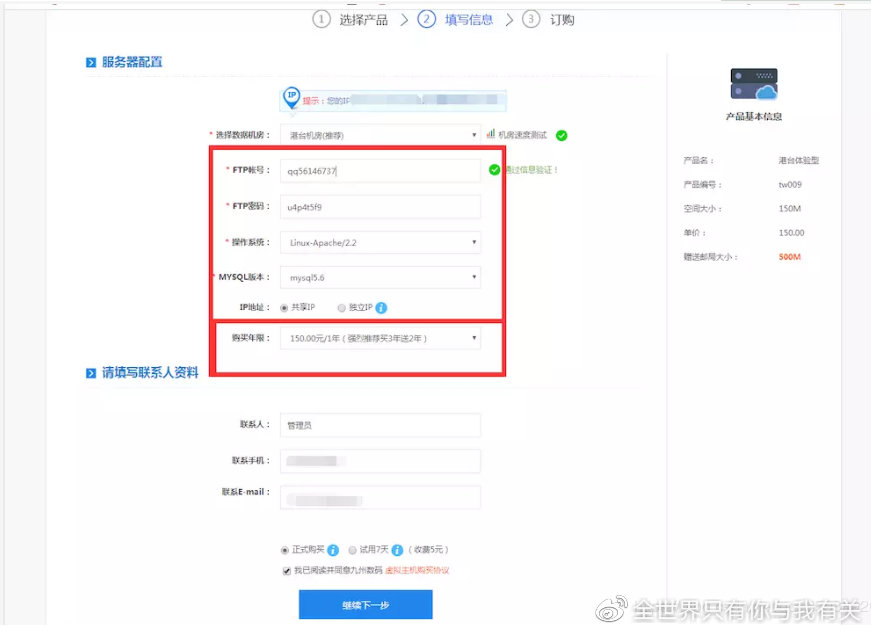Click the 机房速度测试 signal bars icon
The height and width of the screenshot is (631, 871).
pos(491,134)
